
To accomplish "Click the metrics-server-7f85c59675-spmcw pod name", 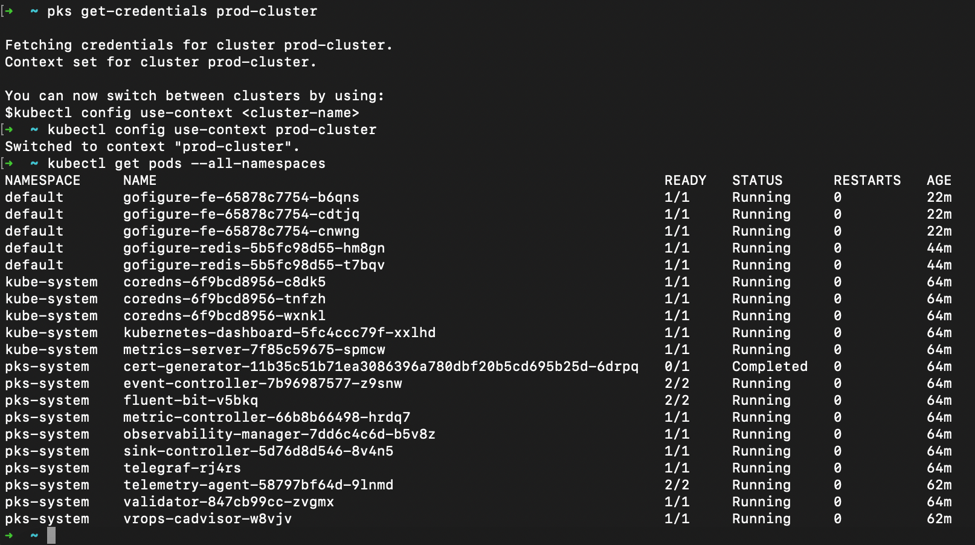I will point(254,349).
